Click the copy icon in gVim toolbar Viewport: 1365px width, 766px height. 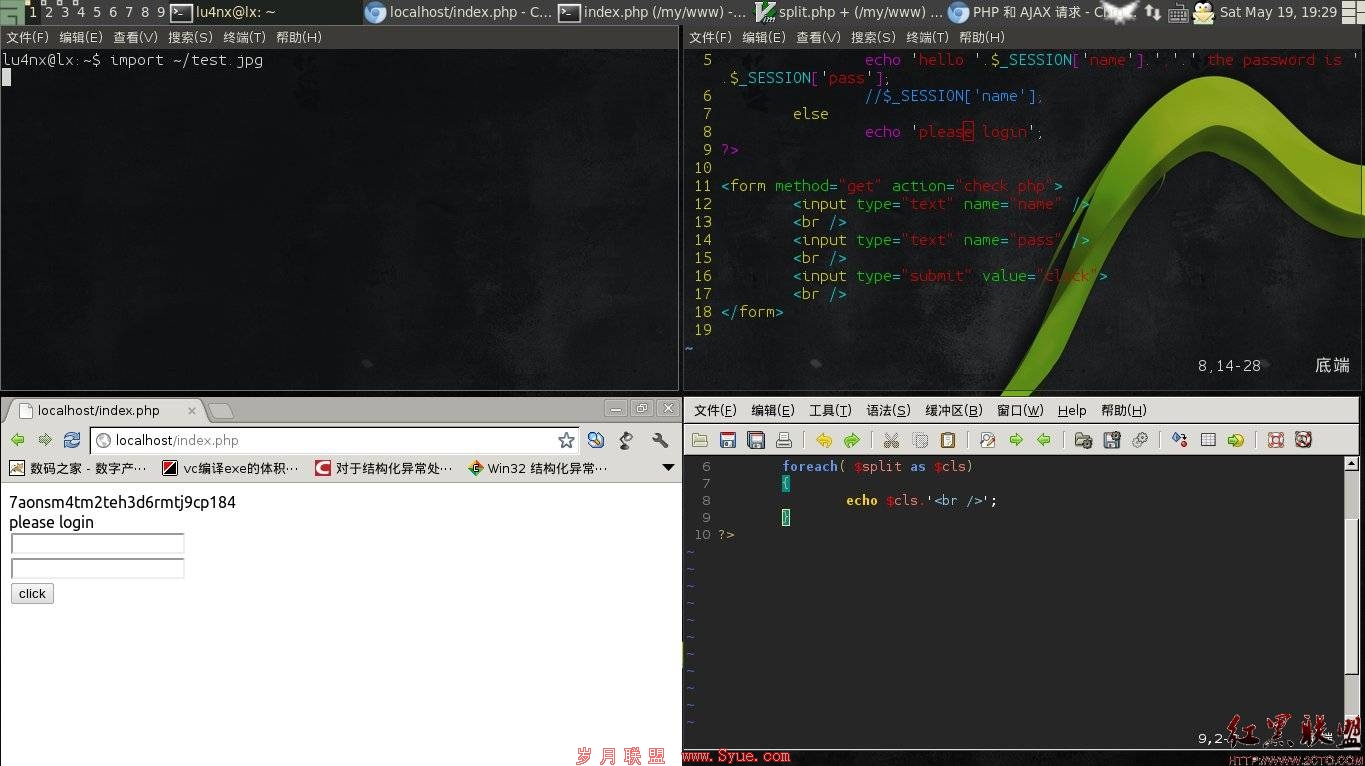pyautogui.click(x=920, y=440)
